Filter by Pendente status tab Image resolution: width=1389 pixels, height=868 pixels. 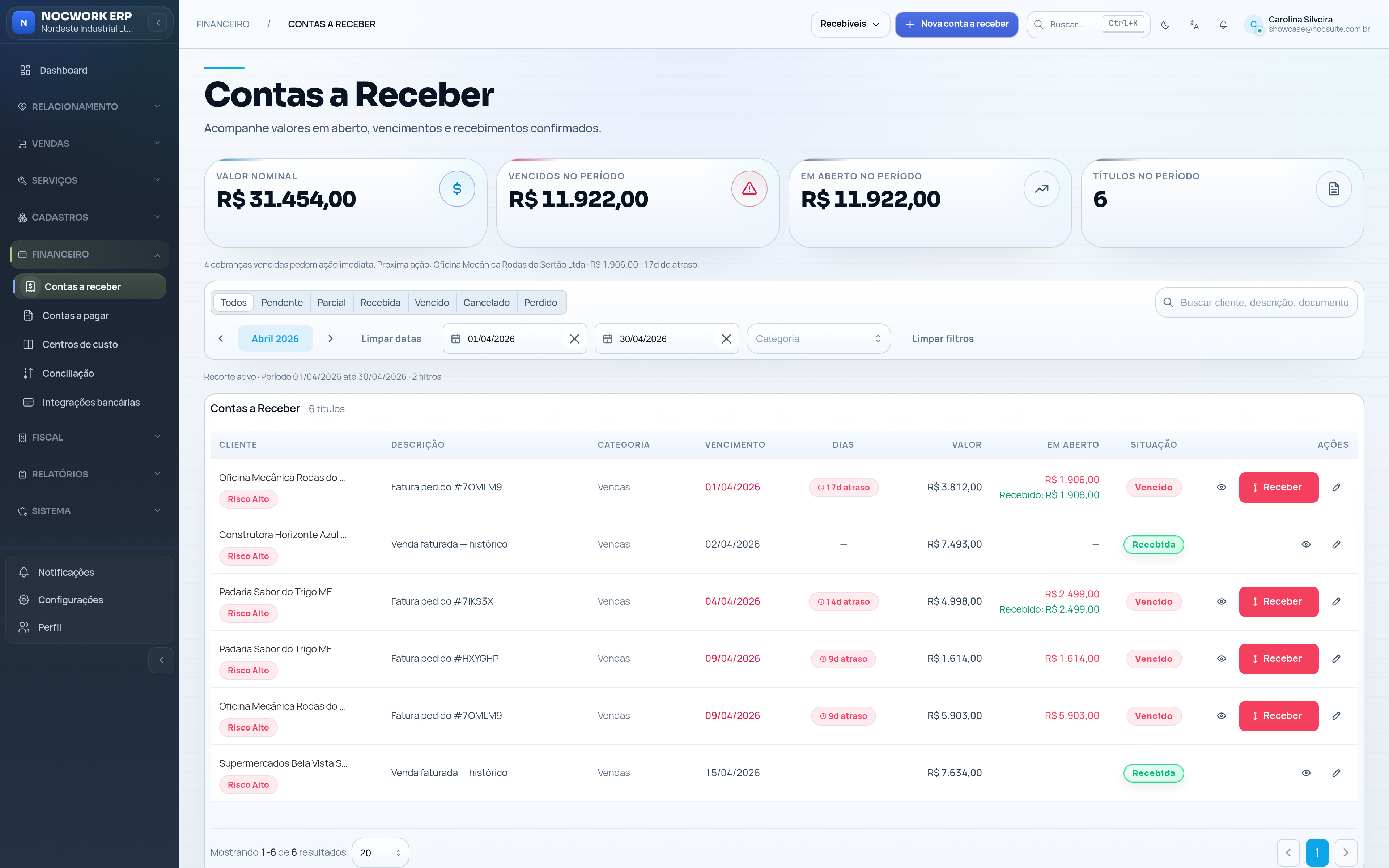tap(282, 303)
